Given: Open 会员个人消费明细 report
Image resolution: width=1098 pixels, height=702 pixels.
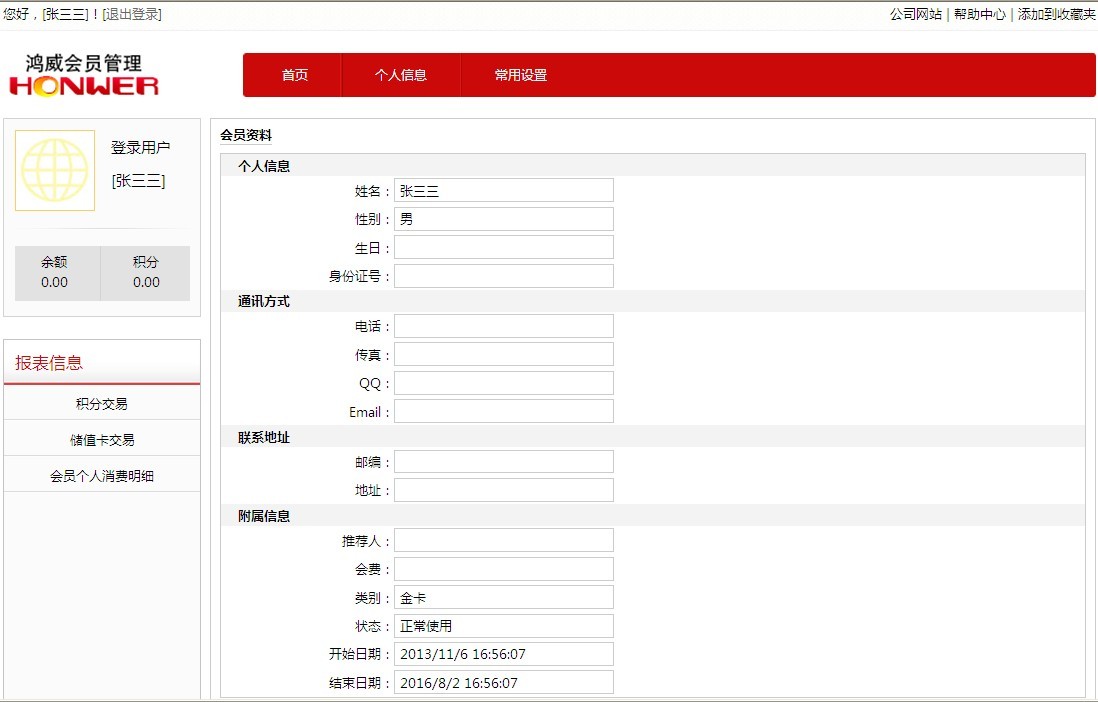Looking at the screenshot, I should click(102, 476).
